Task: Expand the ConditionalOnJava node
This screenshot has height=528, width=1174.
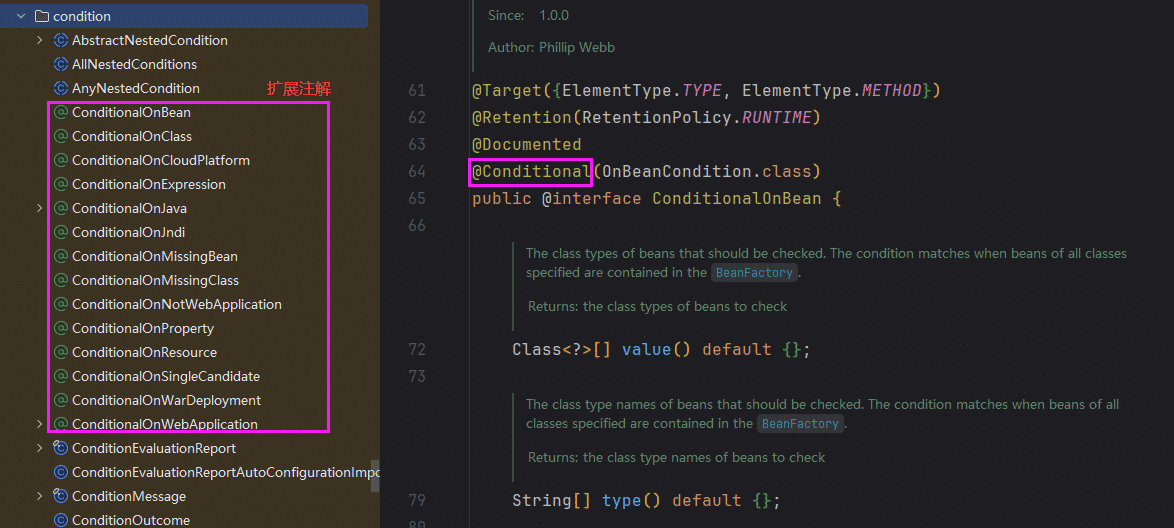Action: pos(40,208)
